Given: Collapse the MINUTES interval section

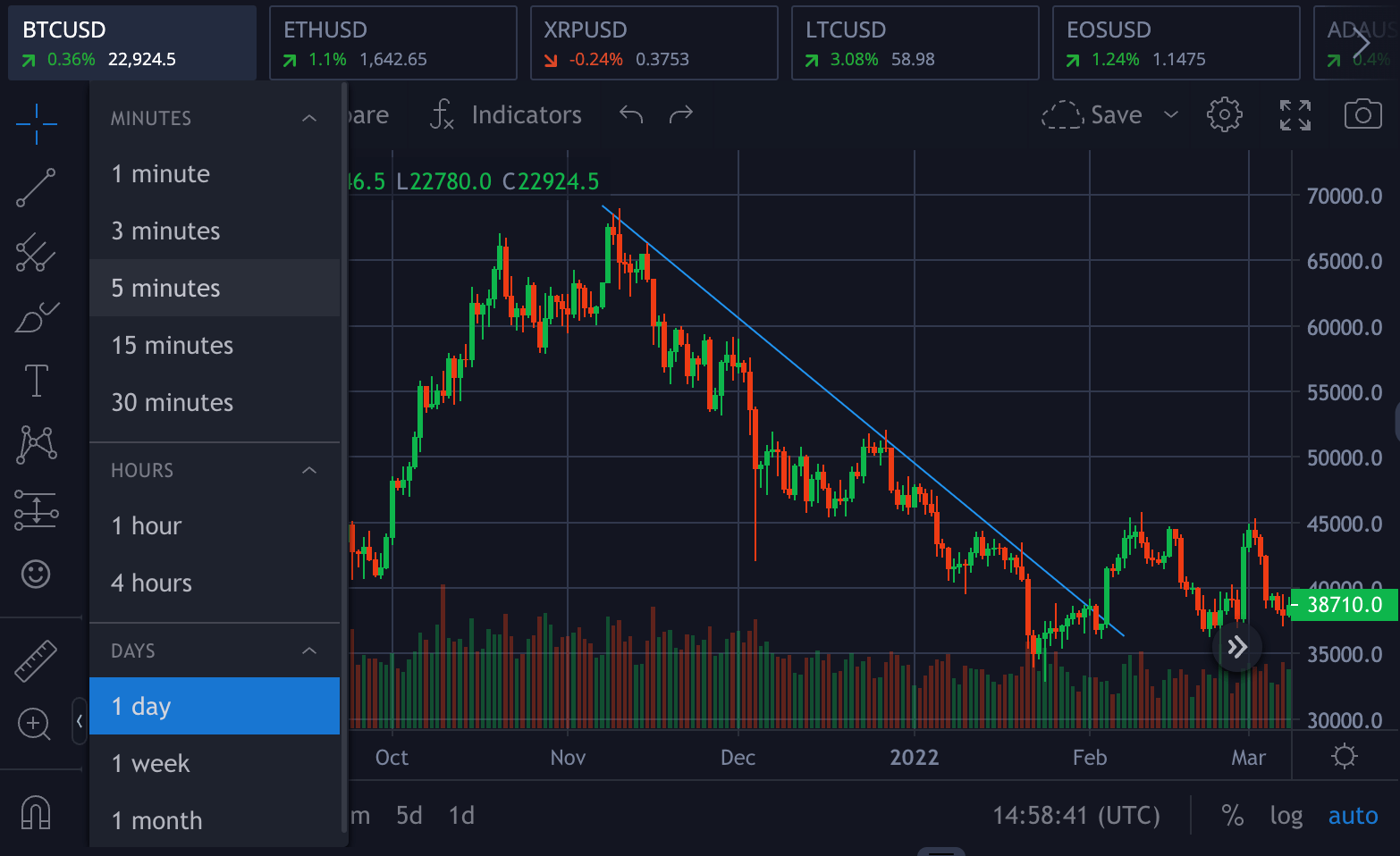Looking at the screenshot, I should tap(309, 118).
